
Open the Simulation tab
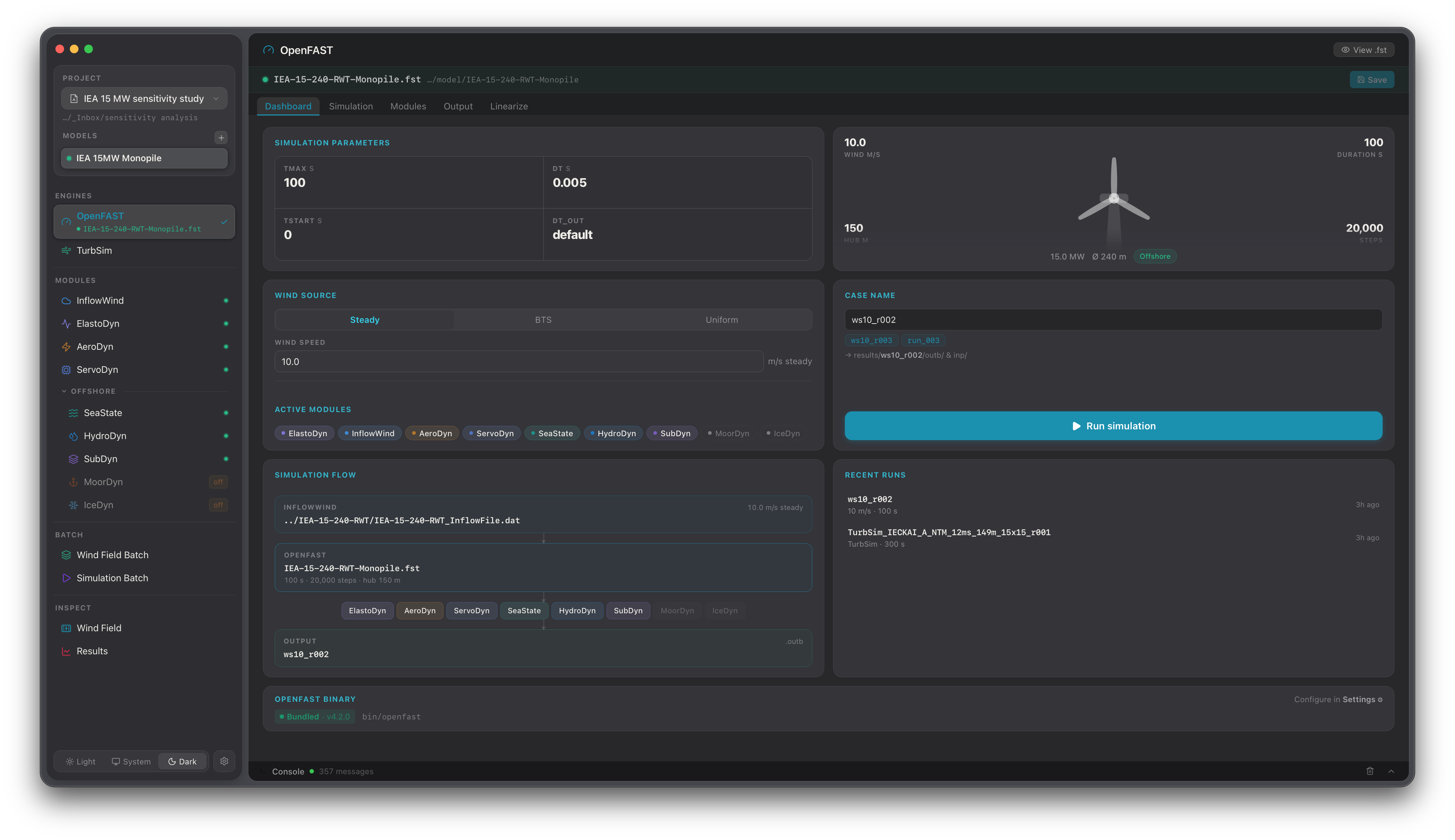click(x=351, y=106)
